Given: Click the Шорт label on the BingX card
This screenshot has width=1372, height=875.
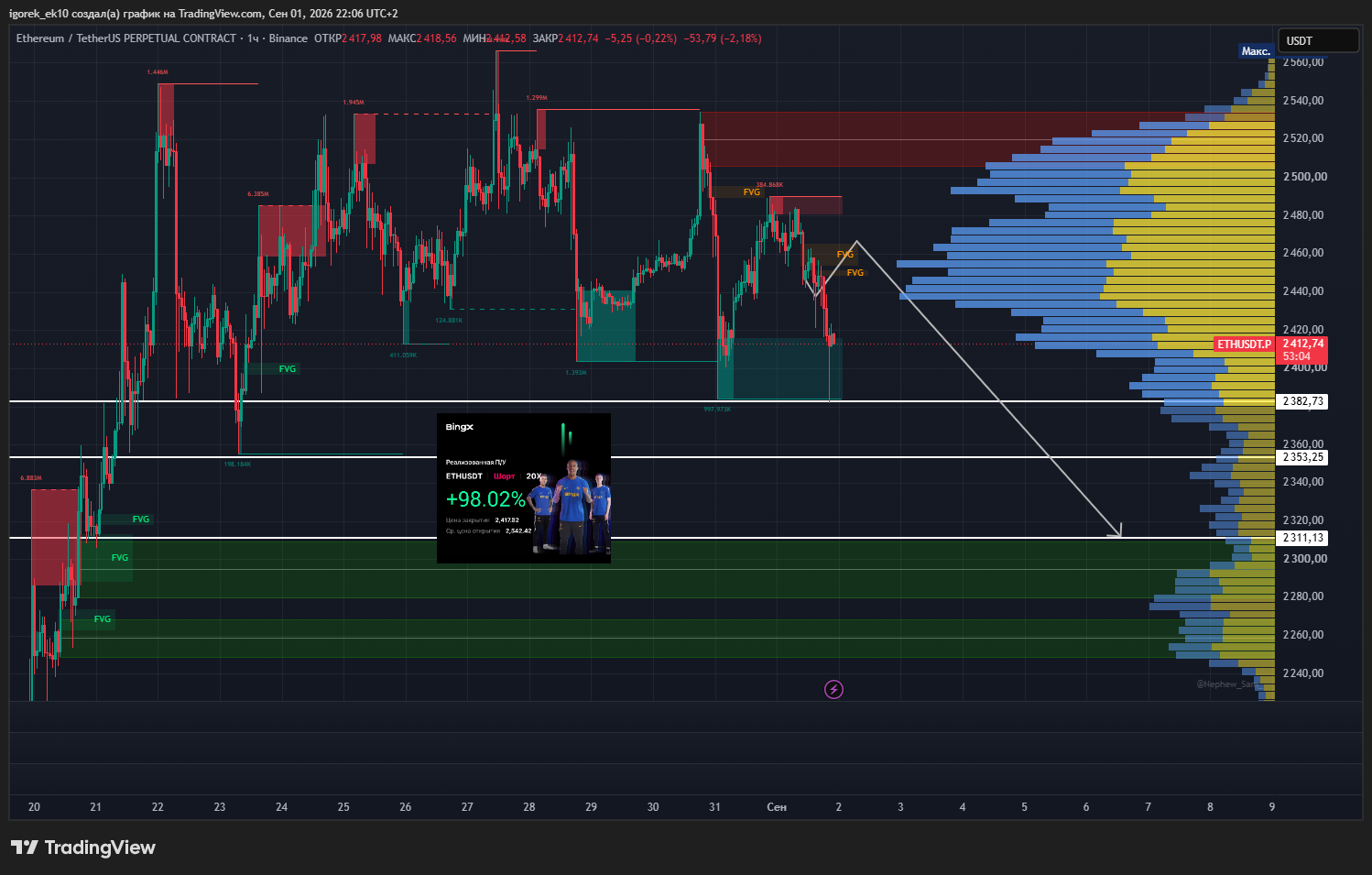Looking at the screenshot, I should pyautogui.click(x=505, y=476).
